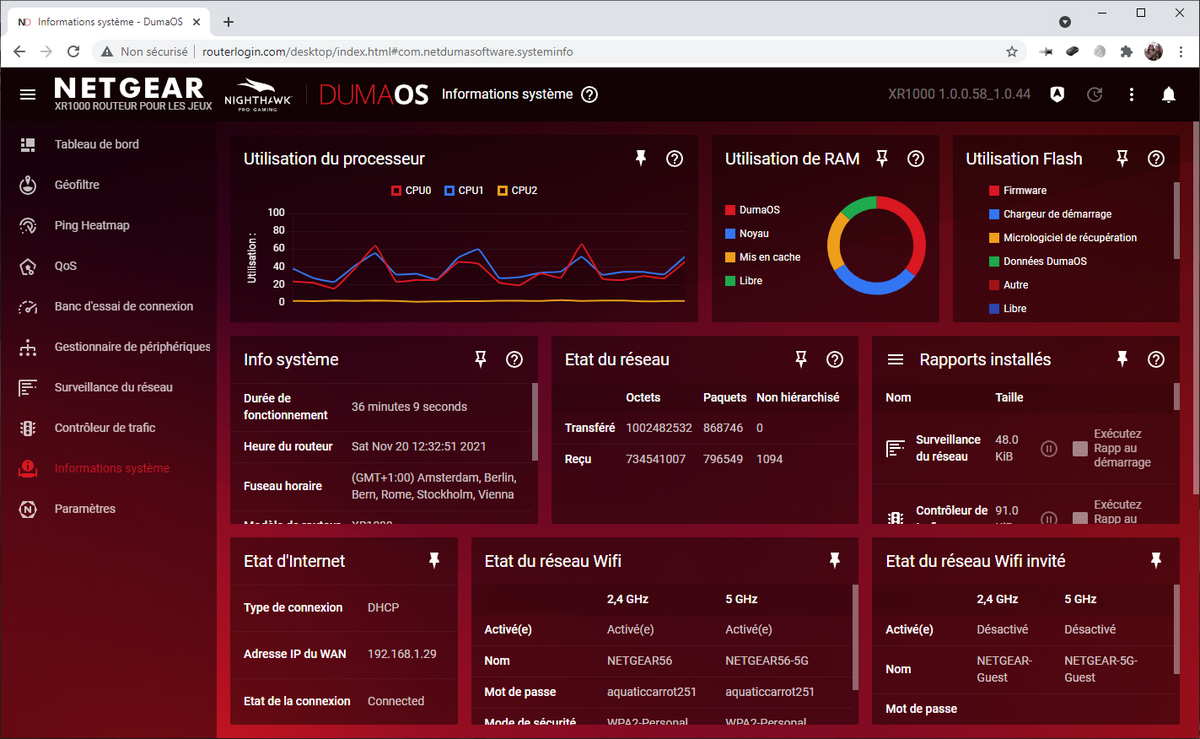Show help for Rapports installés

click(x=1156, y=359)
